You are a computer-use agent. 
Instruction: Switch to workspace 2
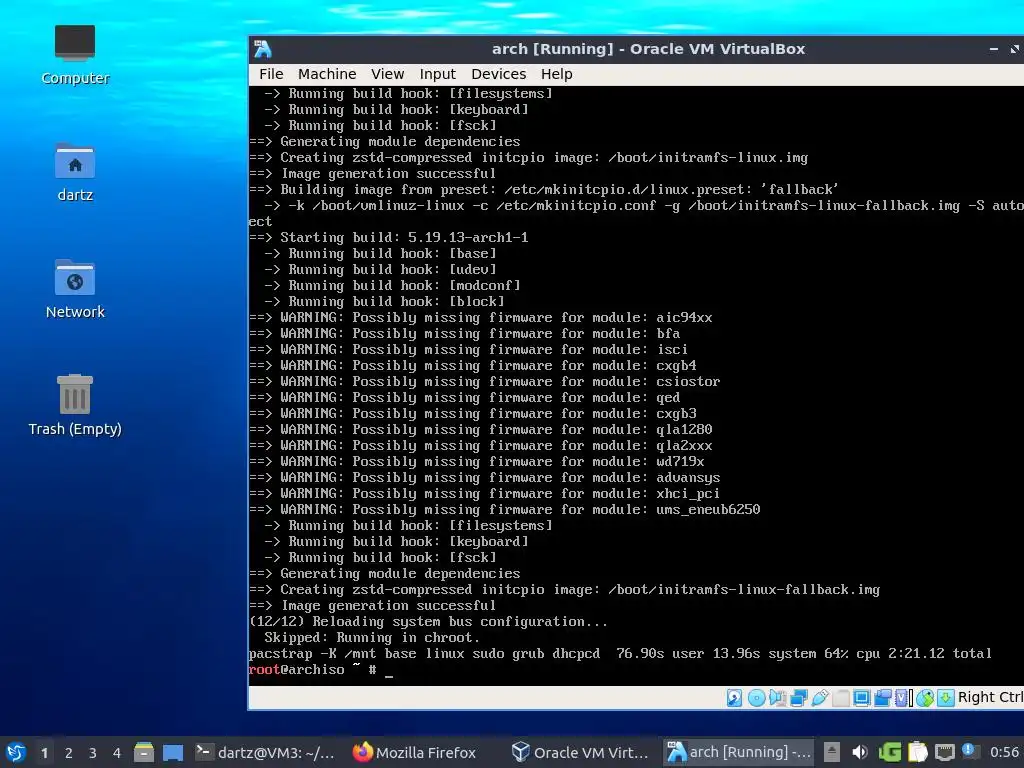[x=69, y=753]
